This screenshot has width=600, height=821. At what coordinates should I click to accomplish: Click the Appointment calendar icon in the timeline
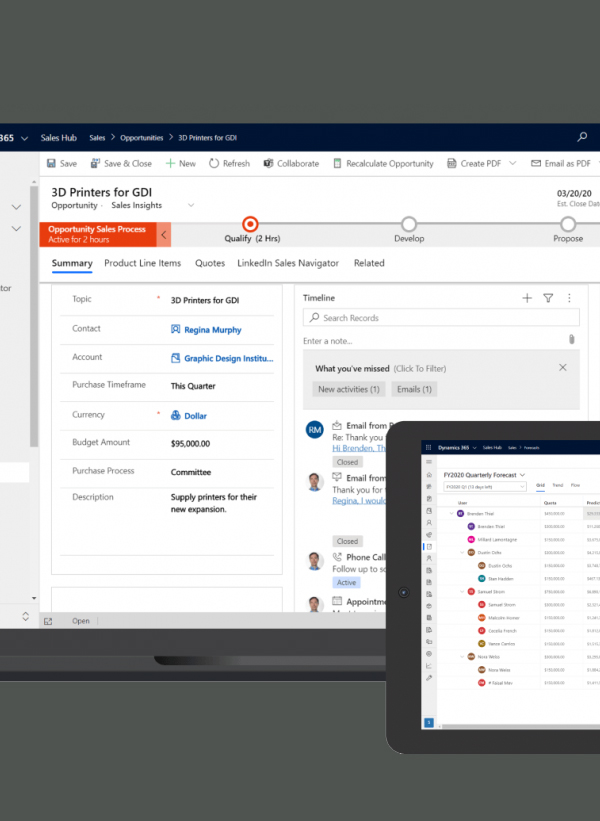(337, 601)
